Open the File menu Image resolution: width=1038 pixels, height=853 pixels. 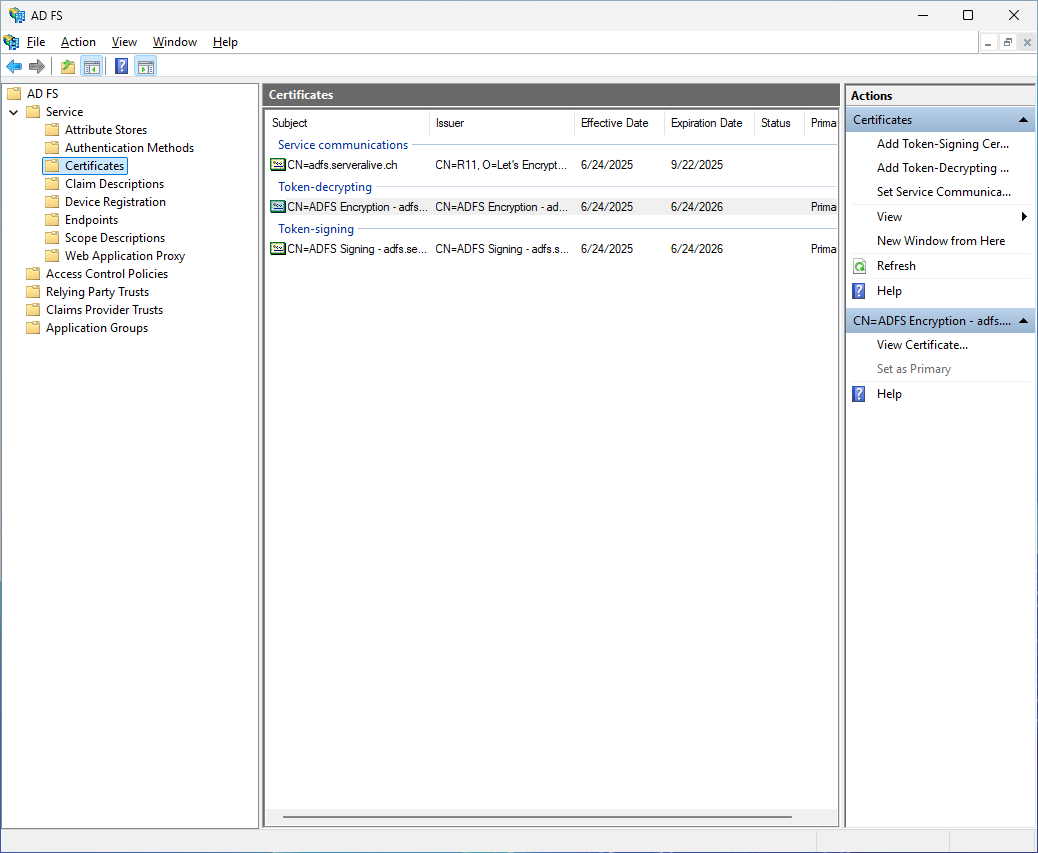coord(36,42)
